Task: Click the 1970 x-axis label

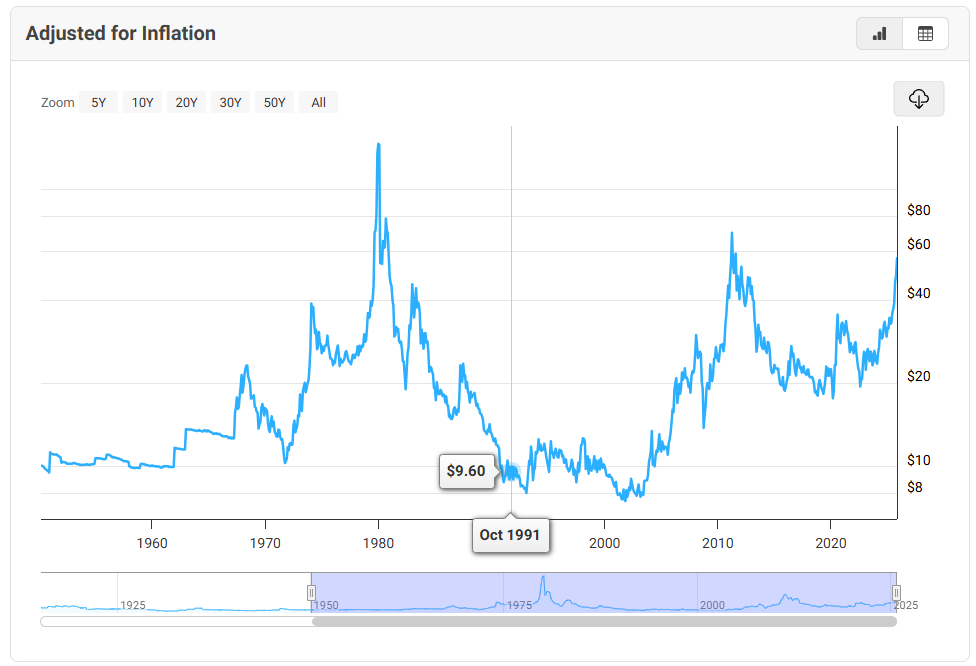Action: coord(265,543)
